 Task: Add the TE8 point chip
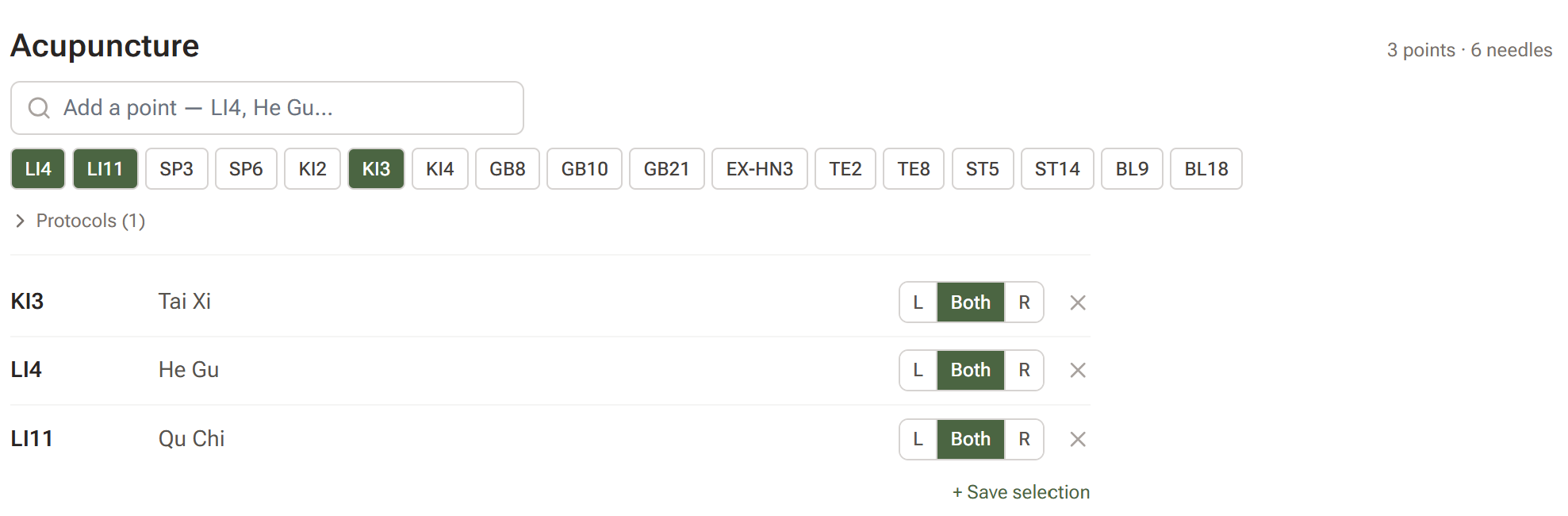(x=914, y=169)
